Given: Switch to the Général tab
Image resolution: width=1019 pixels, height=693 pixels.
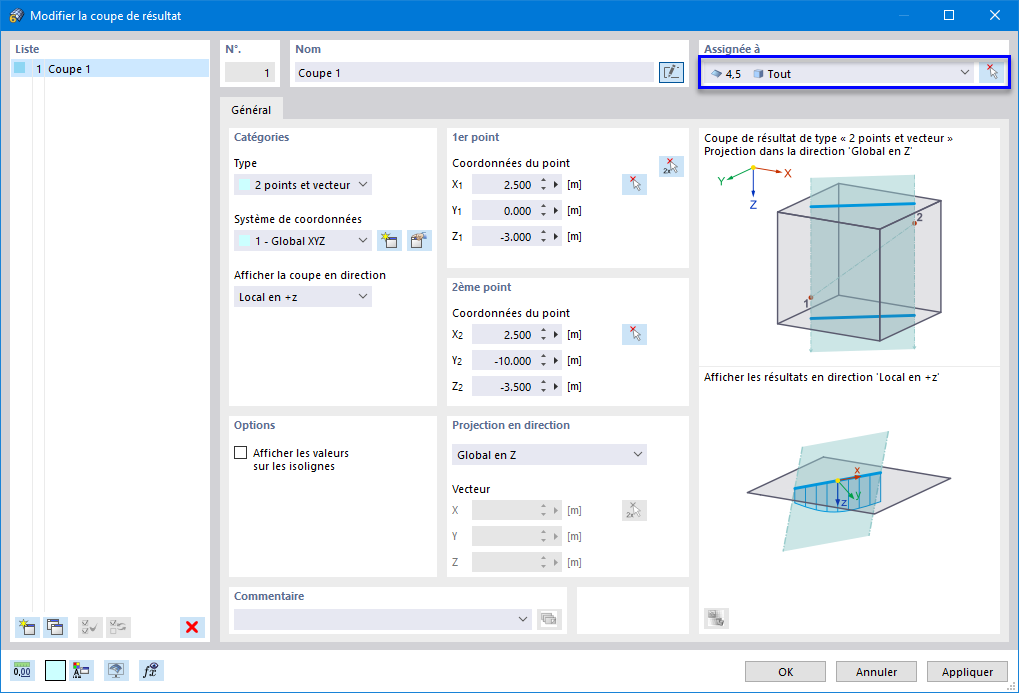Looking at the screenshot, I should (x=251, y=110).
